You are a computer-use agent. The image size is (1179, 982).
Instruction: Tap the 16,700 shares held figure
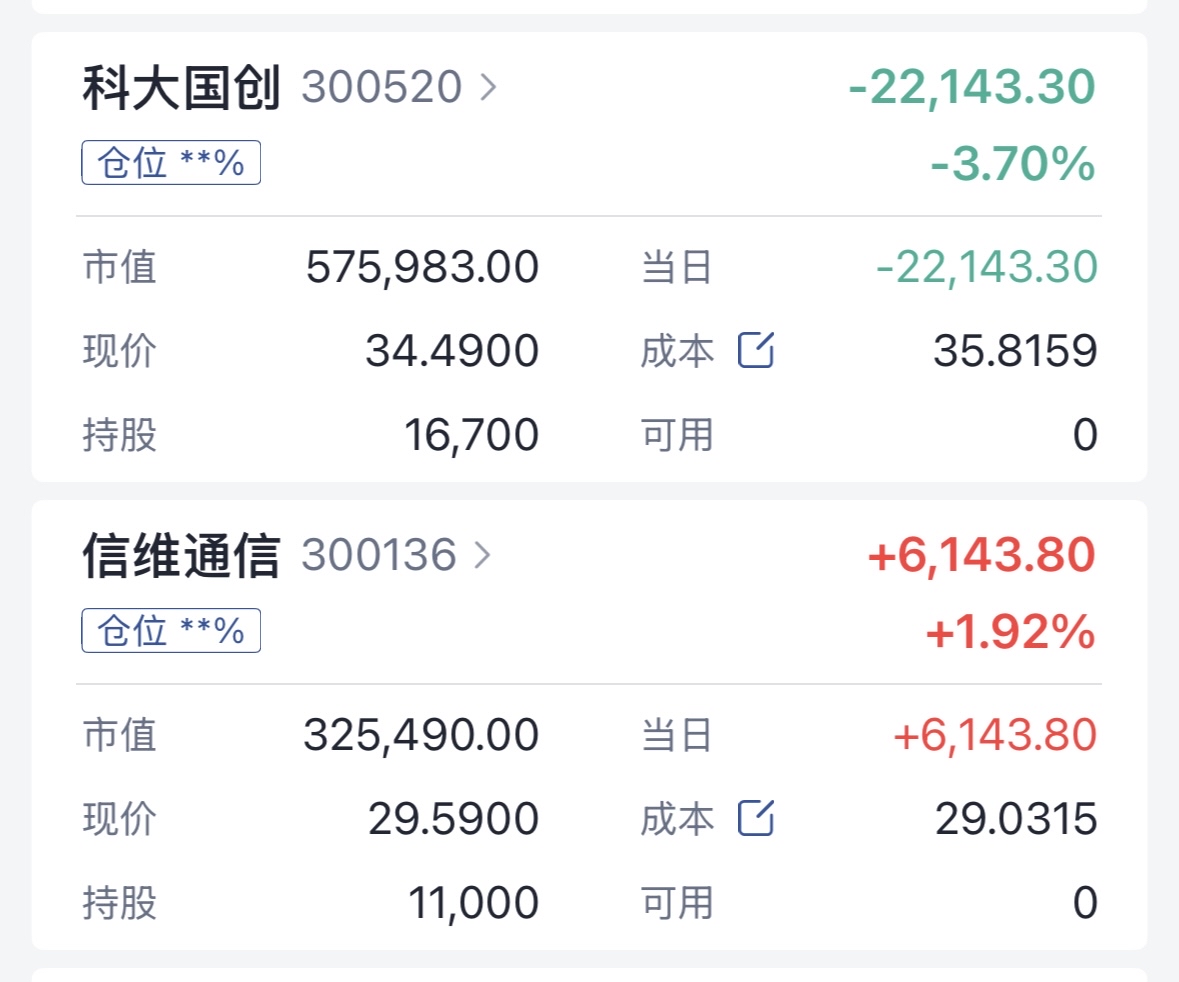[x=471, y=435]
